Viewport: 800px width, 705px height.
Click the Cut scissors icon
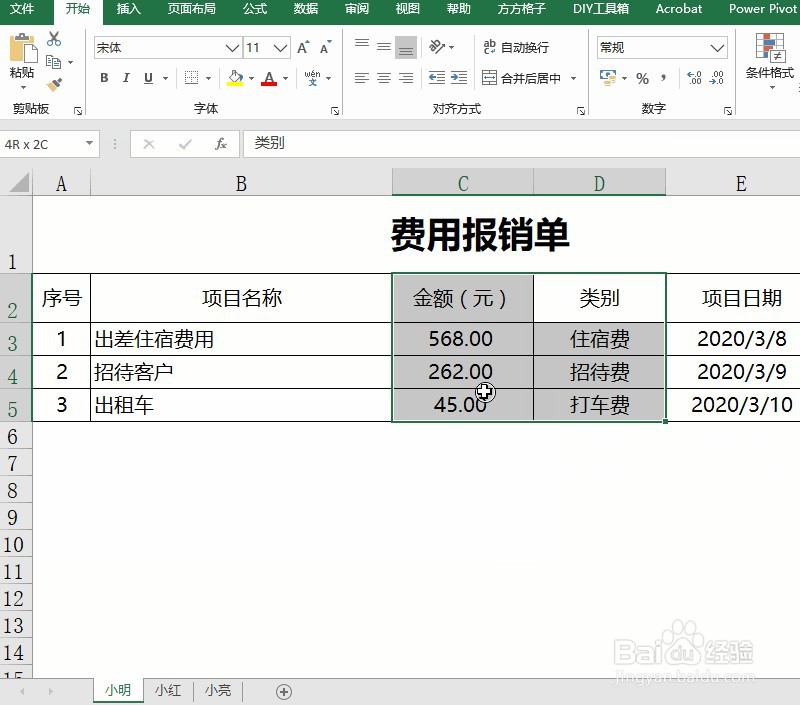[55, 40]
